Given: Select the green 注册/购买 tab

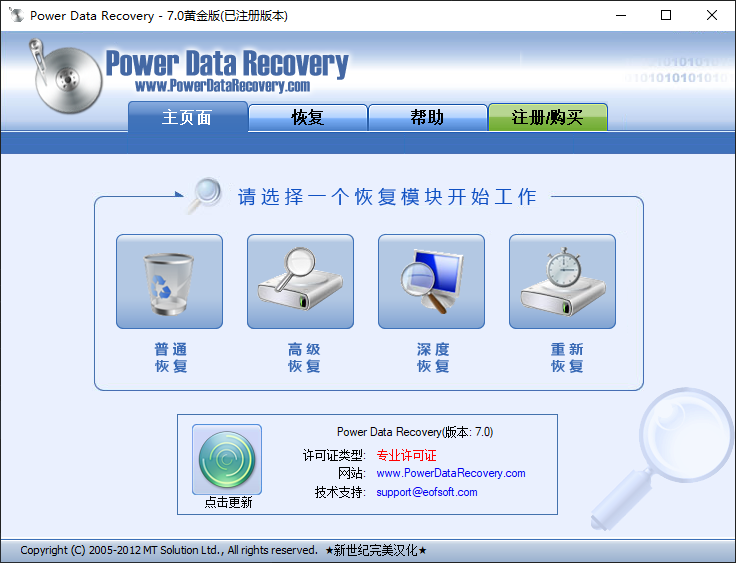Looking at the screenshot, I should (547, 117).
